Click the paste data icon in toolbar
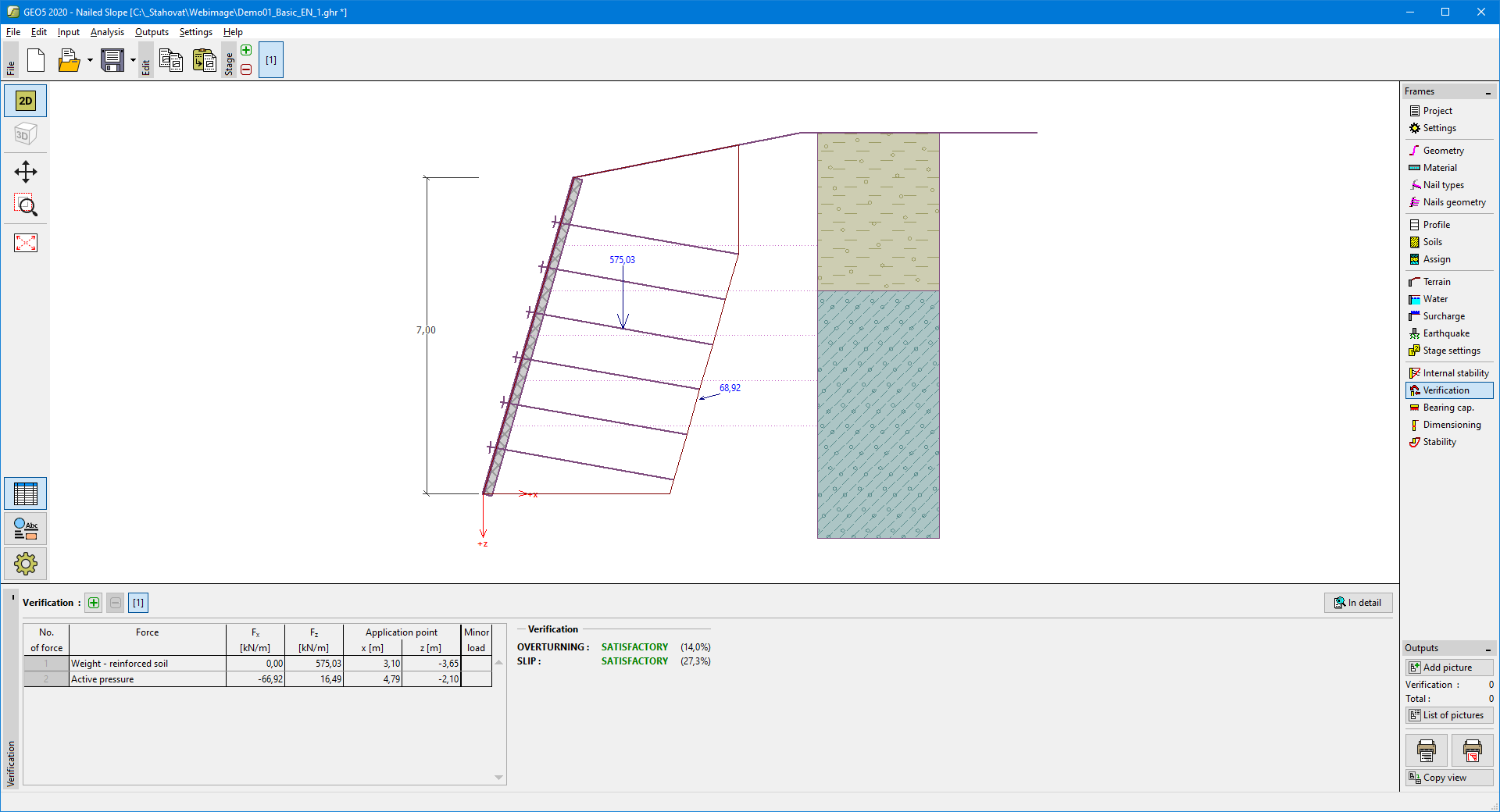The image size is (1500, 812). click(204, 60)
